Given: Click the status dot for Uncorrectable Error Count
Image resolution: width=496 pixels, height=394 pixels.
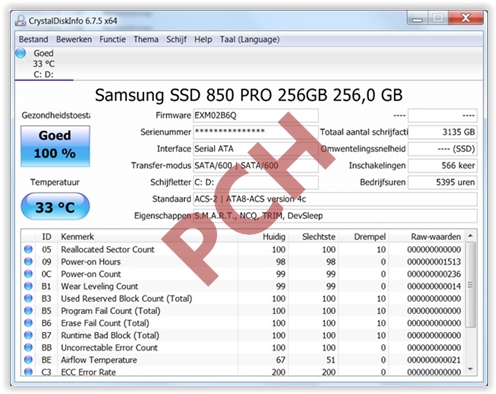Looking at the screenshot, I should coord(28,347).
